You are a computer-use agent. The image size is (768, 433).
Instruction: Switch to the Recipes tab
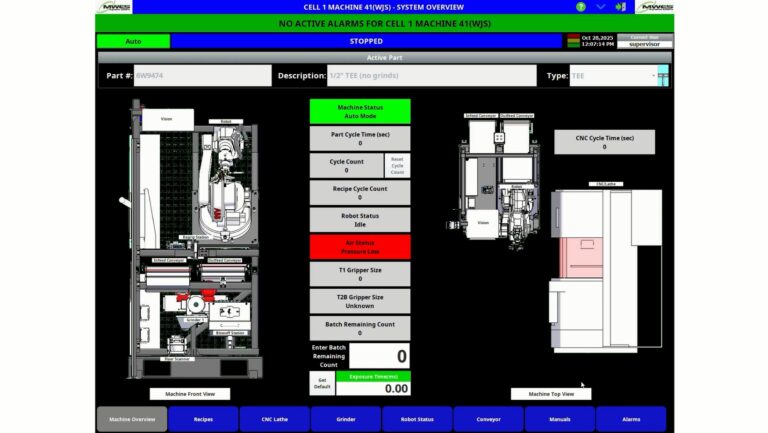tap(203, 419)
